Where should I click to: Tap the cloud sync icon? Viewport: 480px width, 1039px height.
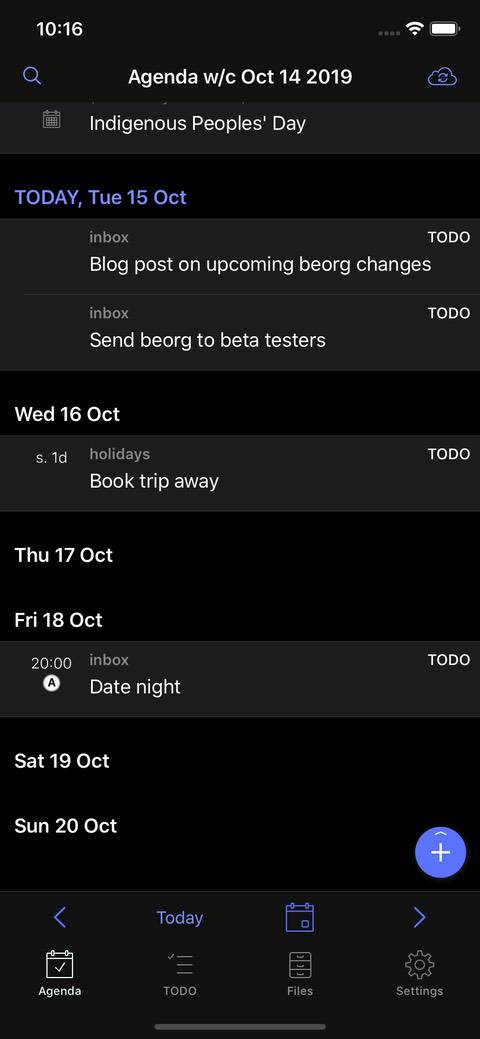[x=442, y=78]
